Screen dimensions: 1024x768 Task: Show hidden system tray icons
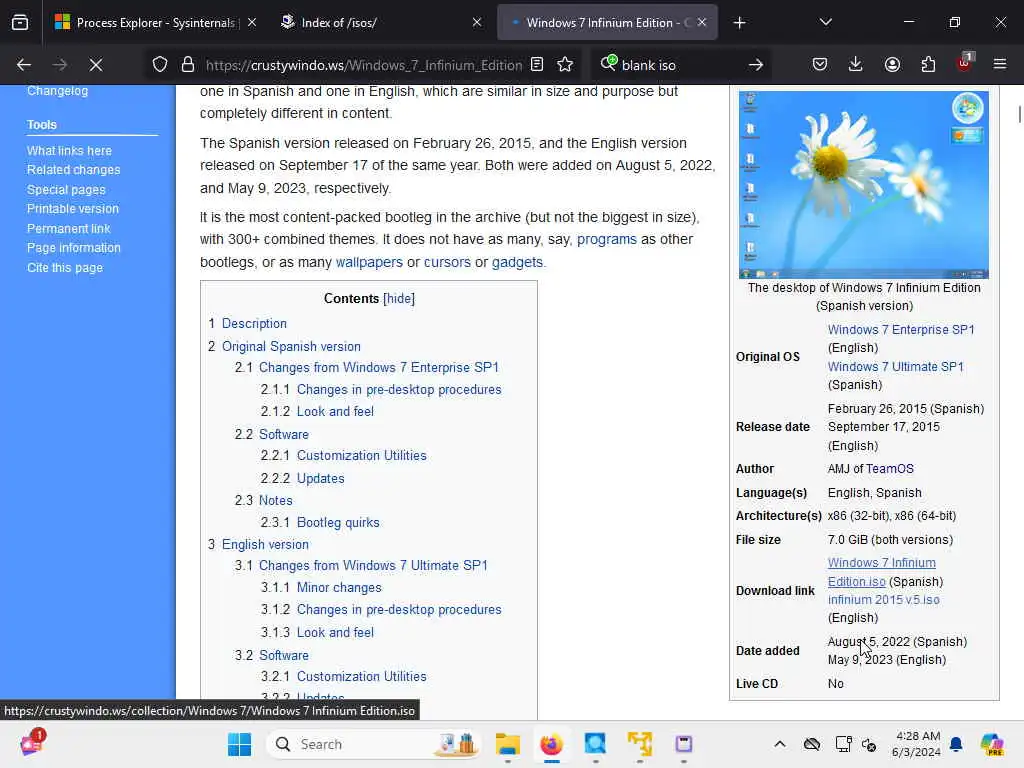click(780, 744)
